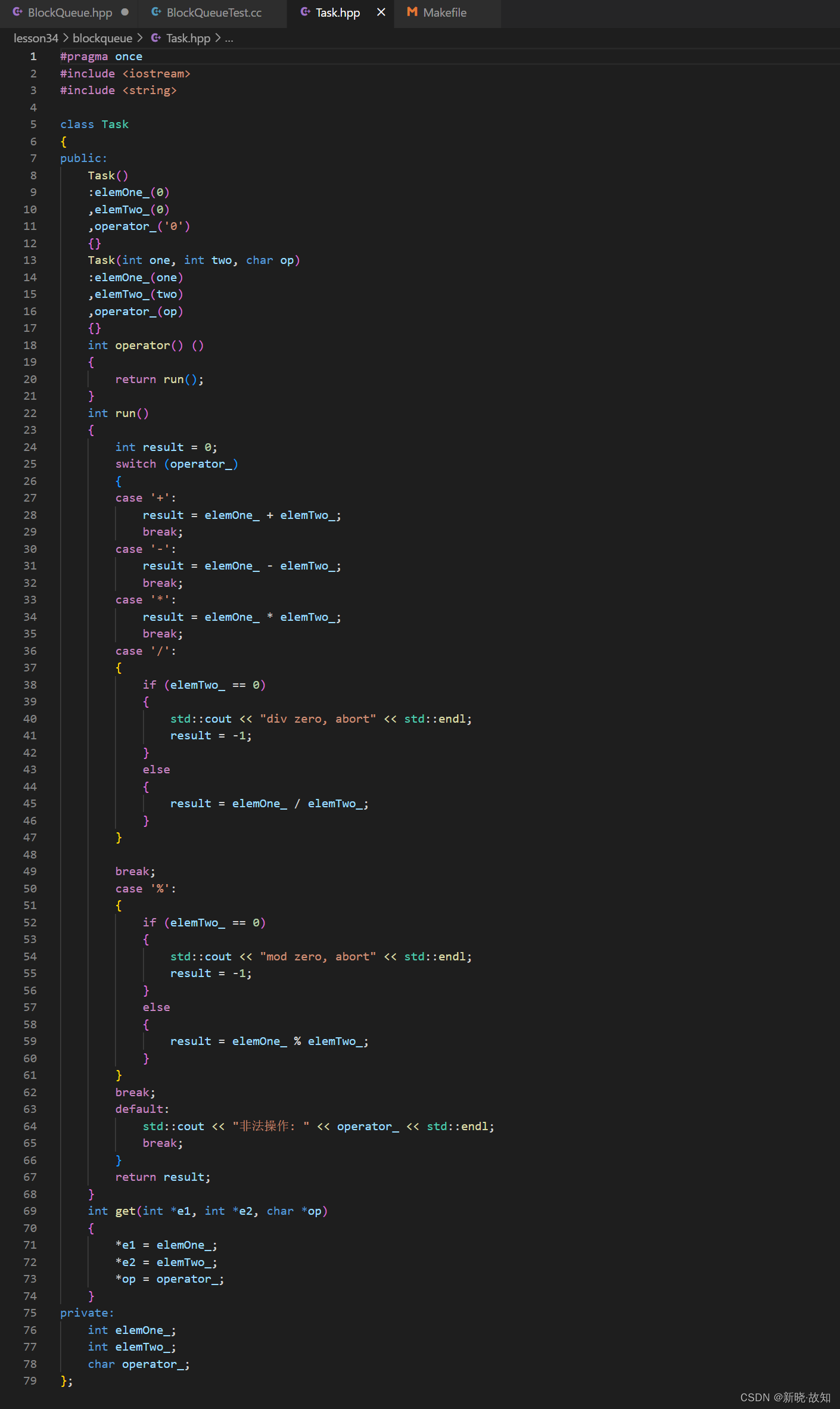Click '*e2 = elemTwo_;' line
Viewport: 840px width, 1409px height.
(166, 1262)
